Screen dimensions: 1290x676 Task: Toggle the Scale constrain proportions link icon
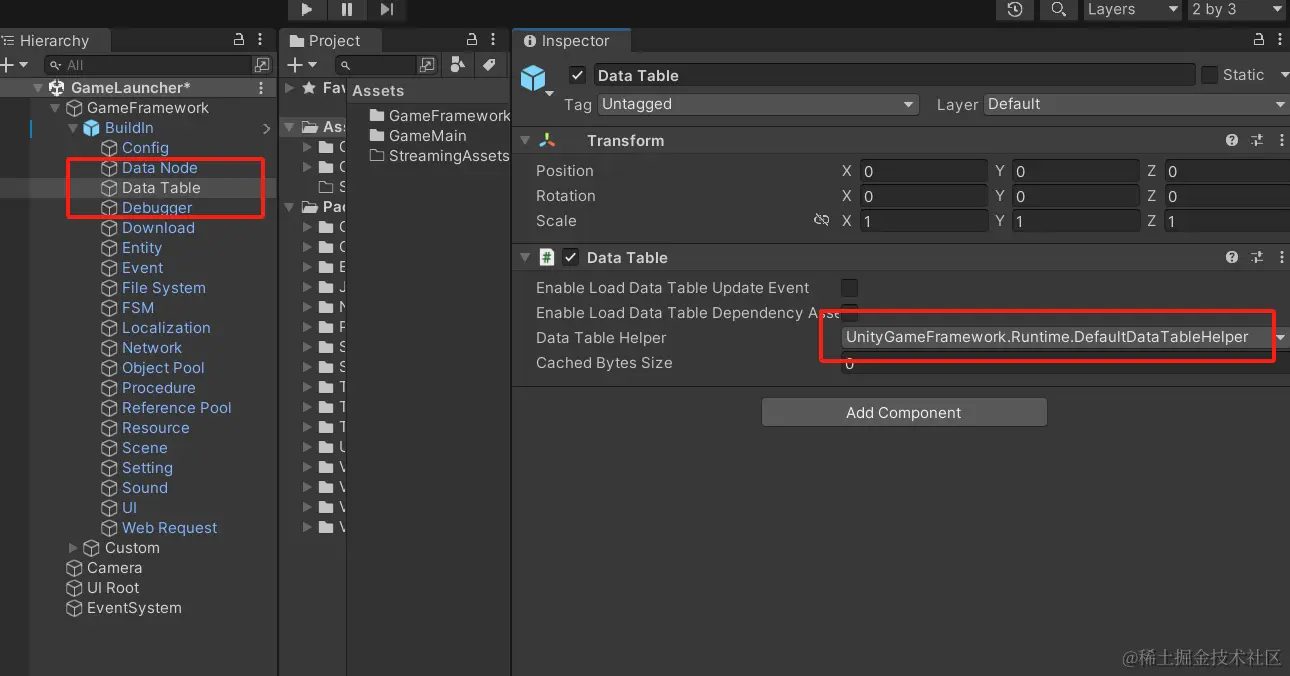coord(821,220)
